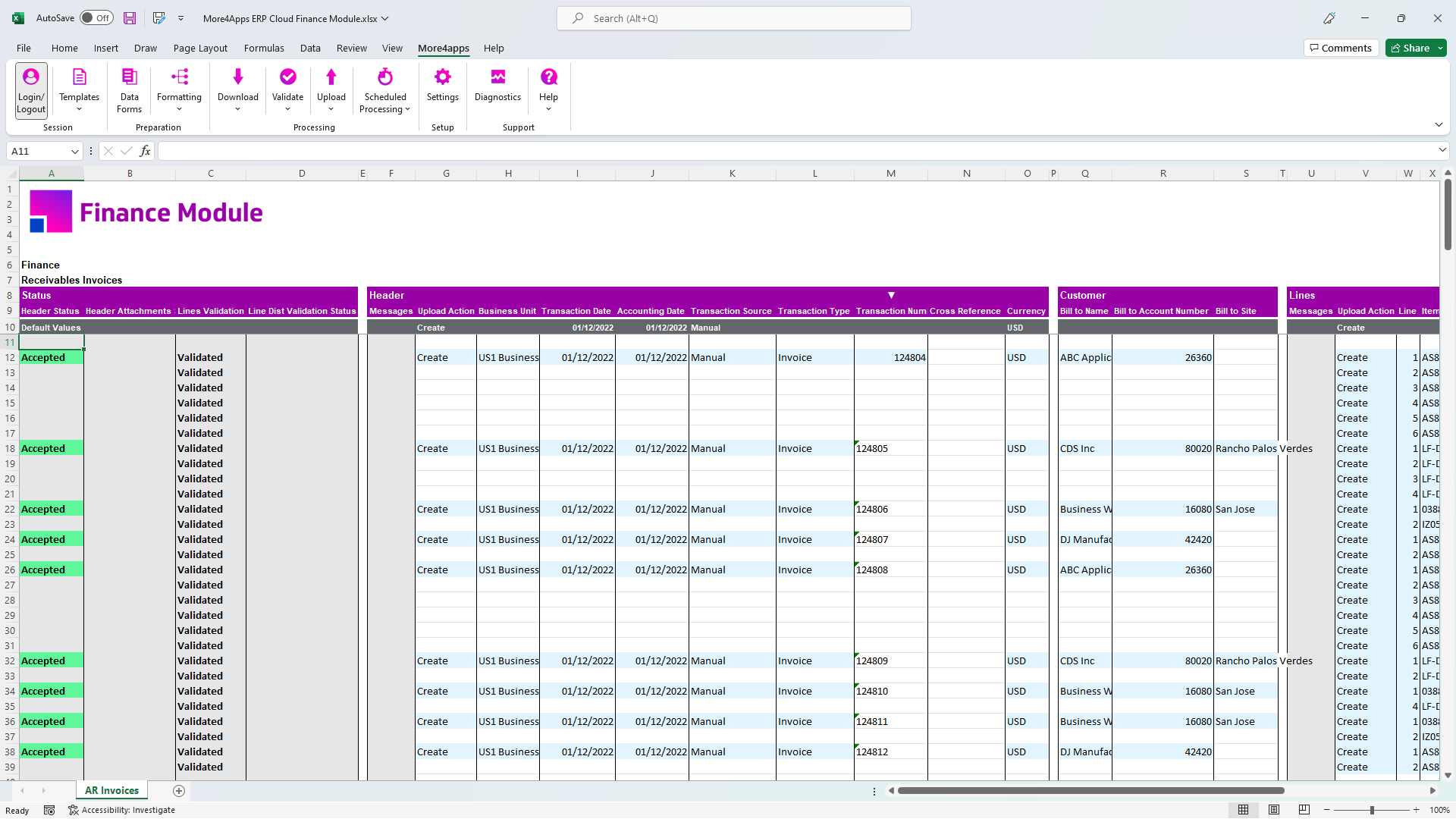Screen dimensions: 1456x819
Task: Select cell with Transaction Num 124805
Action: (x=890, y=448)
